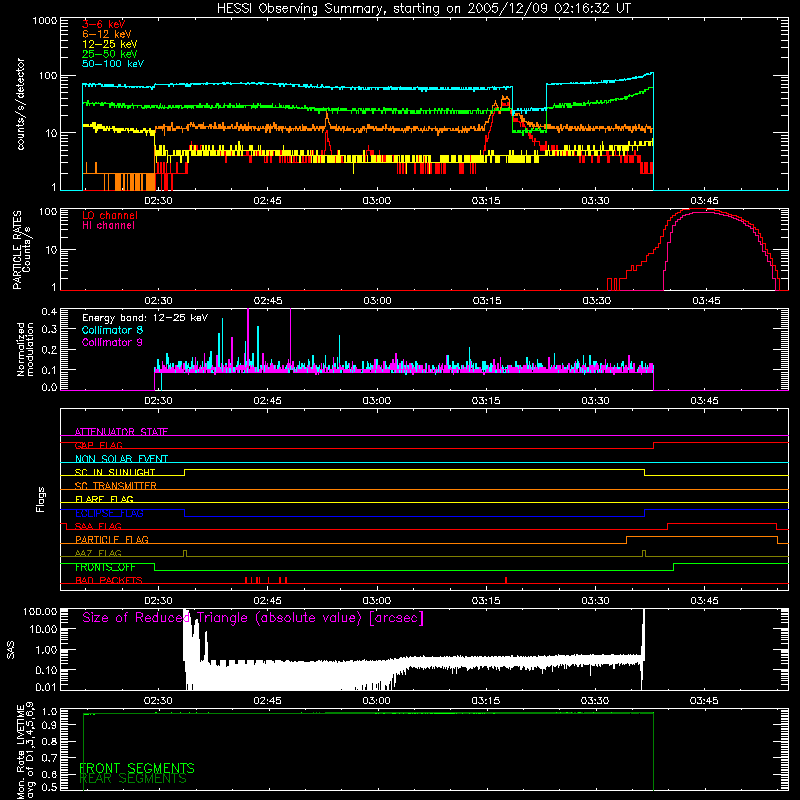Click the 100.00 value on SAS axis
The height and width of the screenshot is (800, 800).
click(40, 611)
